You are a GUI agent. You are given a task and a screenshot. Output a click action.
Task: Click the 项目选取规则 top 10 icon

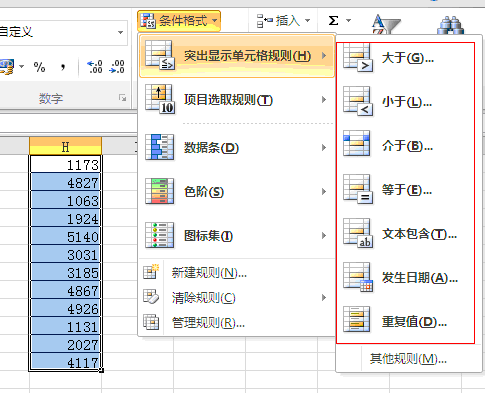click(x=160, y=99)
